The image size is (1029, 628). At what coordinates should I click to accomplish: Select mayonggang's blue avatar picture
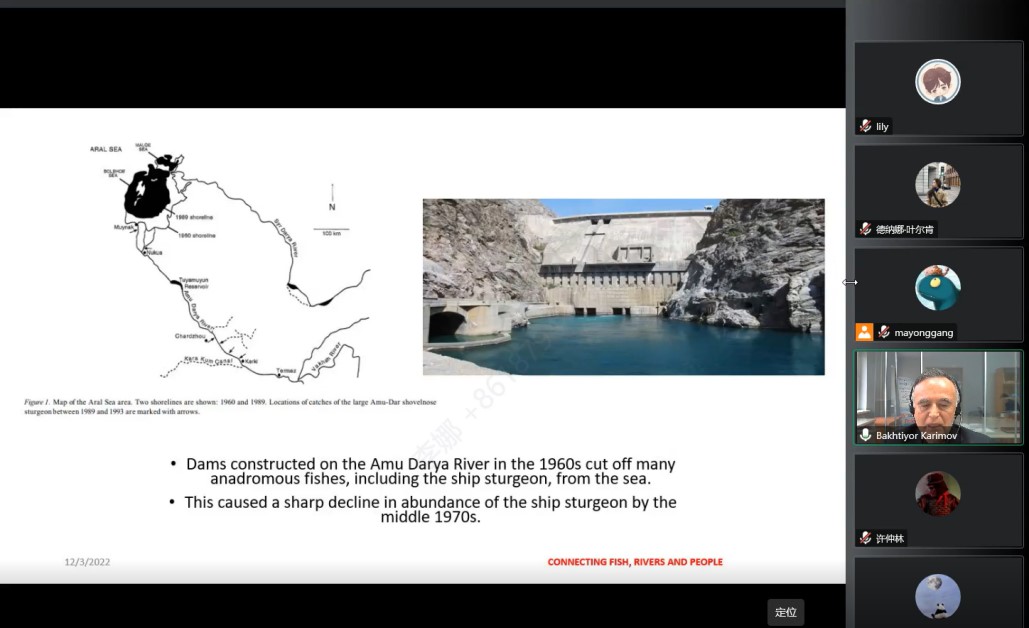937,288
